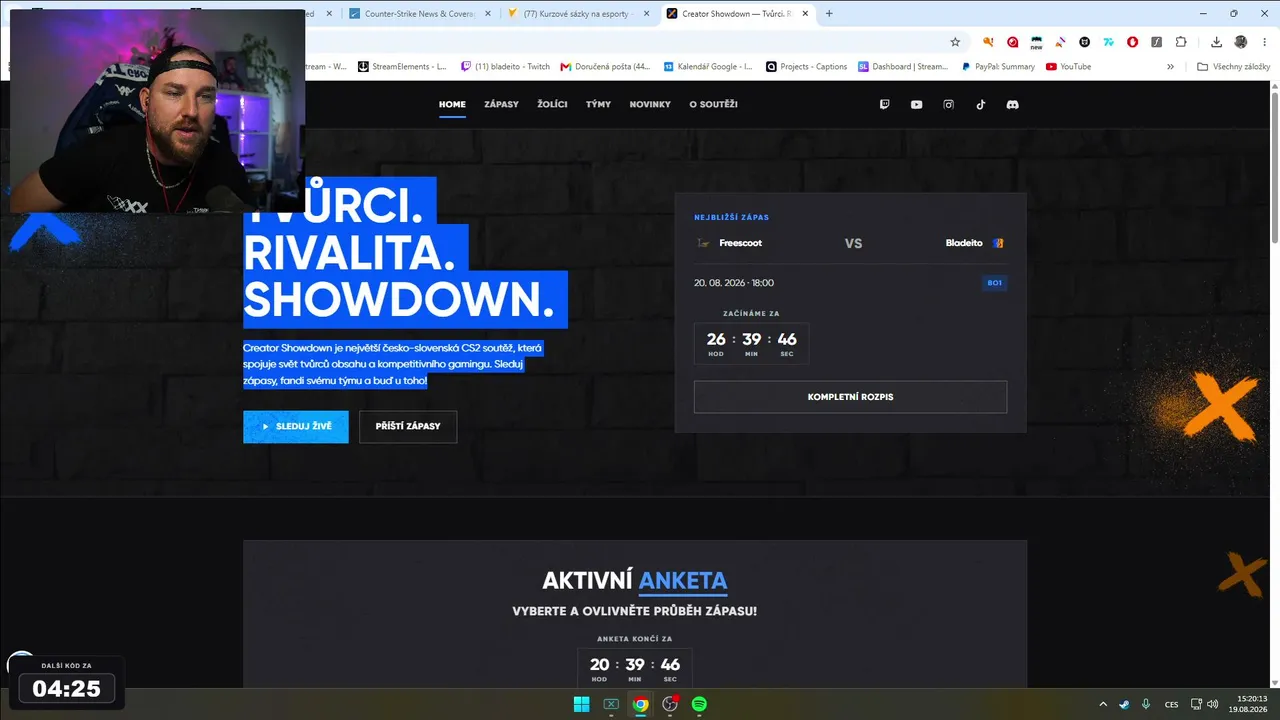Open the YouTube icon in site header
The width and height of the screenshot is (1280, 720).
916,104
